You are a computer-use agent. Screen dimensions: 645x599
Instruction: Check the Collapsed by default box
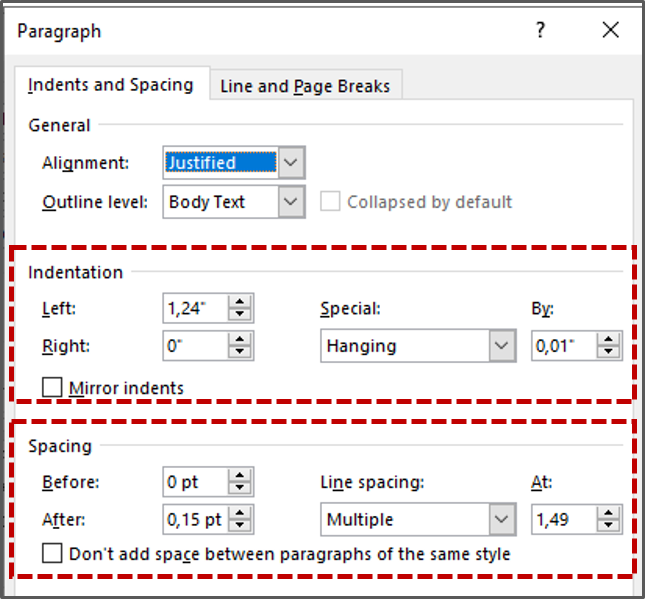tap(330, 202)
